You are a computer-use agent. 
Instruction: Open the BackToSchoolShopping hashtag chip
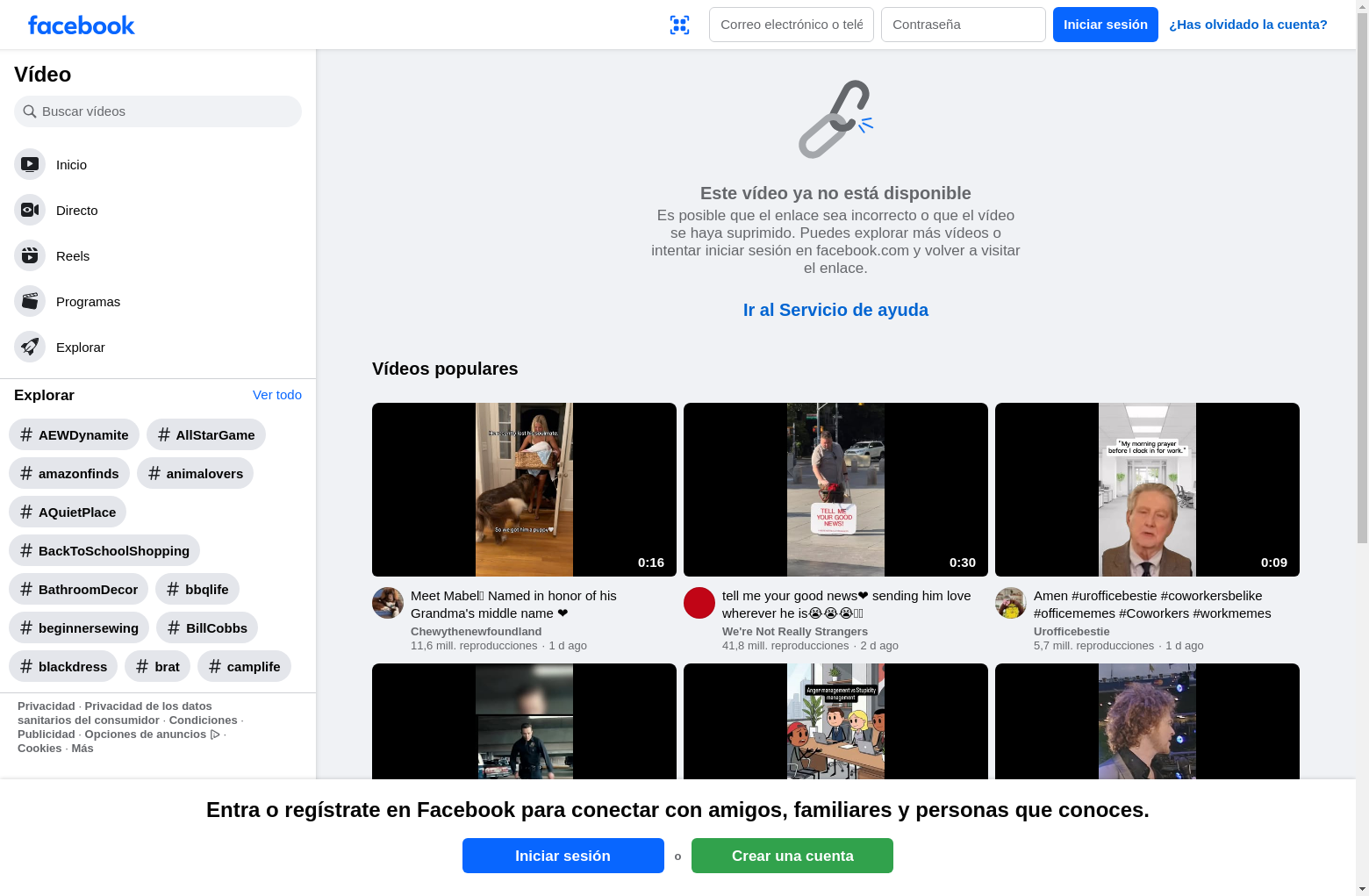(x=104, y=550)
